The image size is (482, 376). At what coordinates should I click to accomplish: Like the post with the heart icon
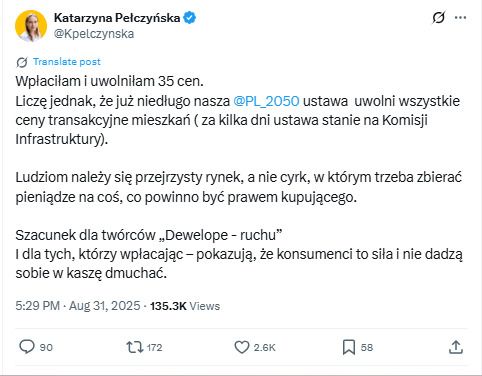coord(242,347)
